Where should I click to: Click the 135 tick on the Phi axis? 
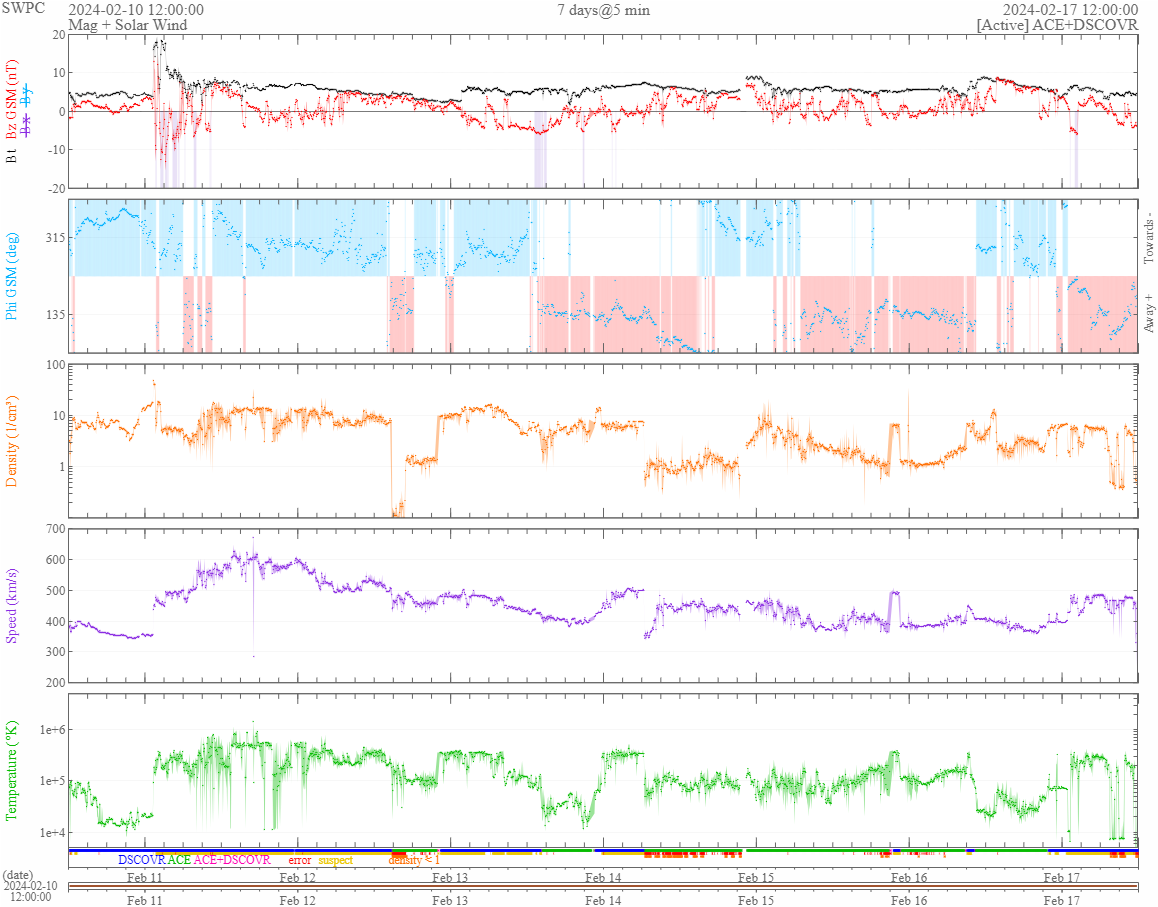coord(56,315)
